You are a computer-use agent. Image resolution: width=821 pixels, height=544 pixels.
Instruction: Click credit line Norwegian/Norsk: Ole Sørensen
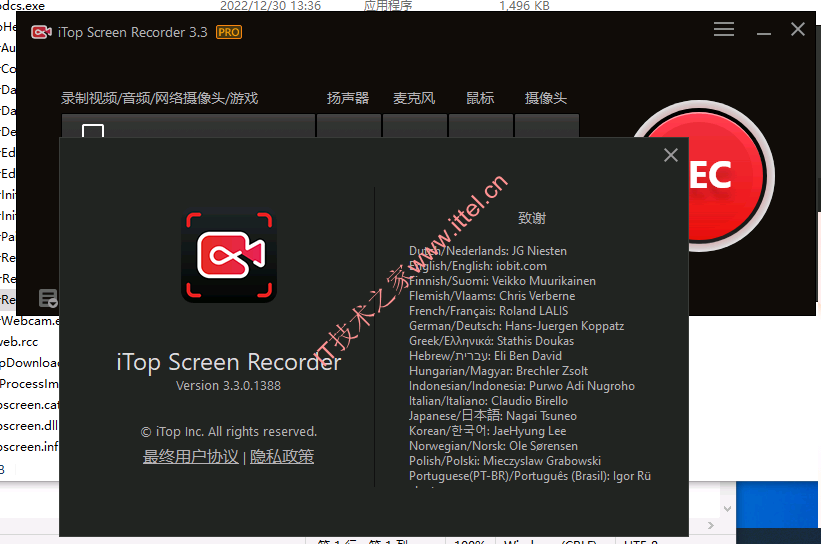pos(493,446)
